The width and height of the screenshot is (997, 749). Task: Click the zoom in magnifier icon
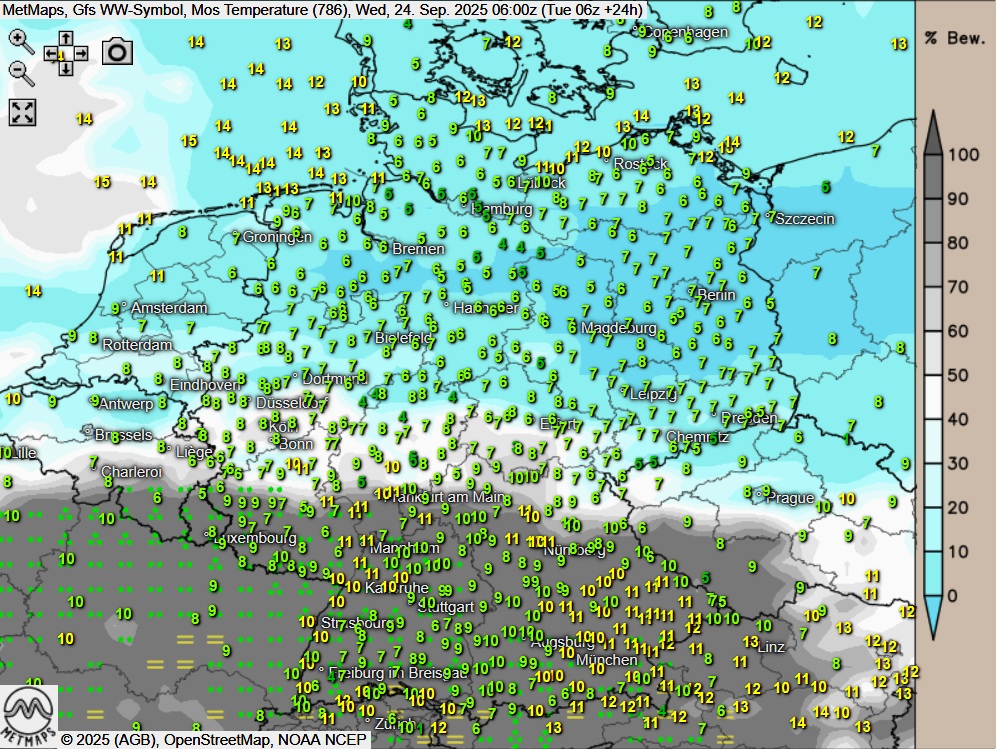(21, 41)
